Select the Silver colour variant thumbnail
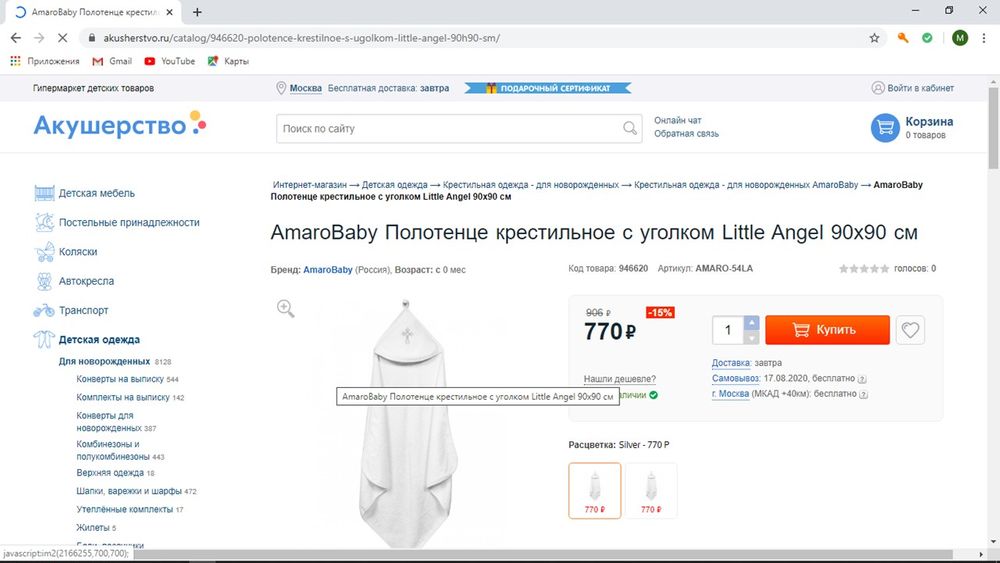1000x563 pixels. pyautogui.click(x=595, y=490)
